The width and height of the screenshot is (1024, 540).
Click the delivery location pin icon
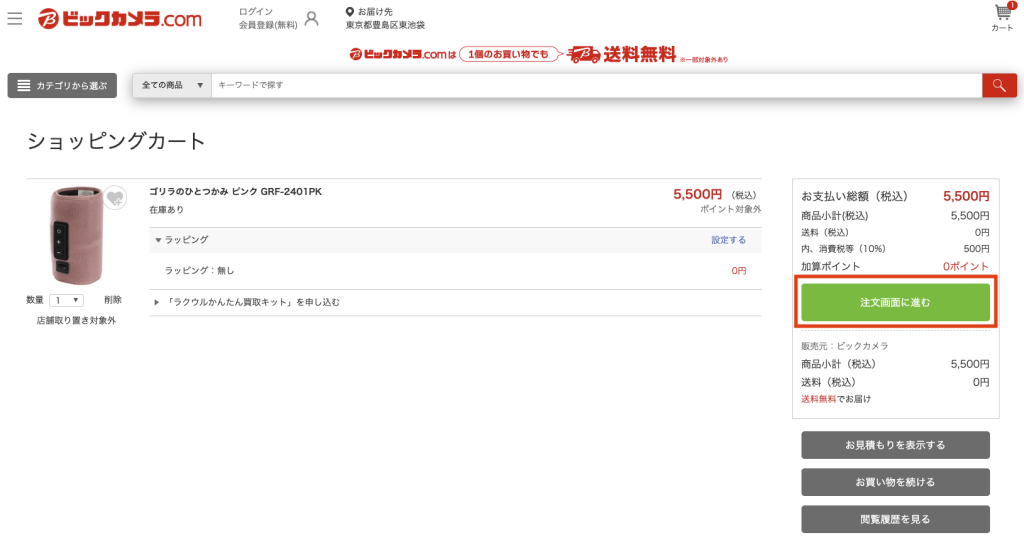click(350, 12)
